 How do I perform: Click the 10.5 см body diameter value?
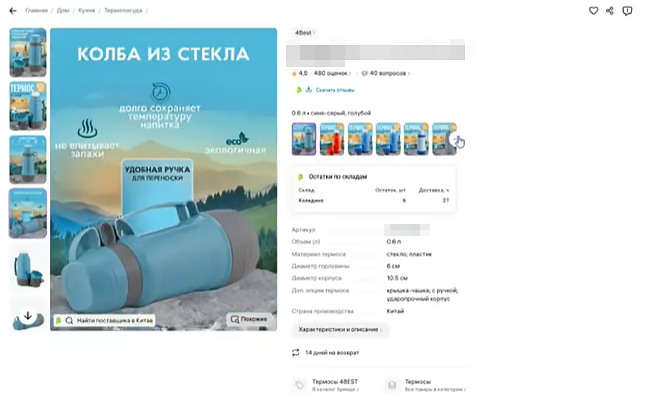[x=397, y=278]
